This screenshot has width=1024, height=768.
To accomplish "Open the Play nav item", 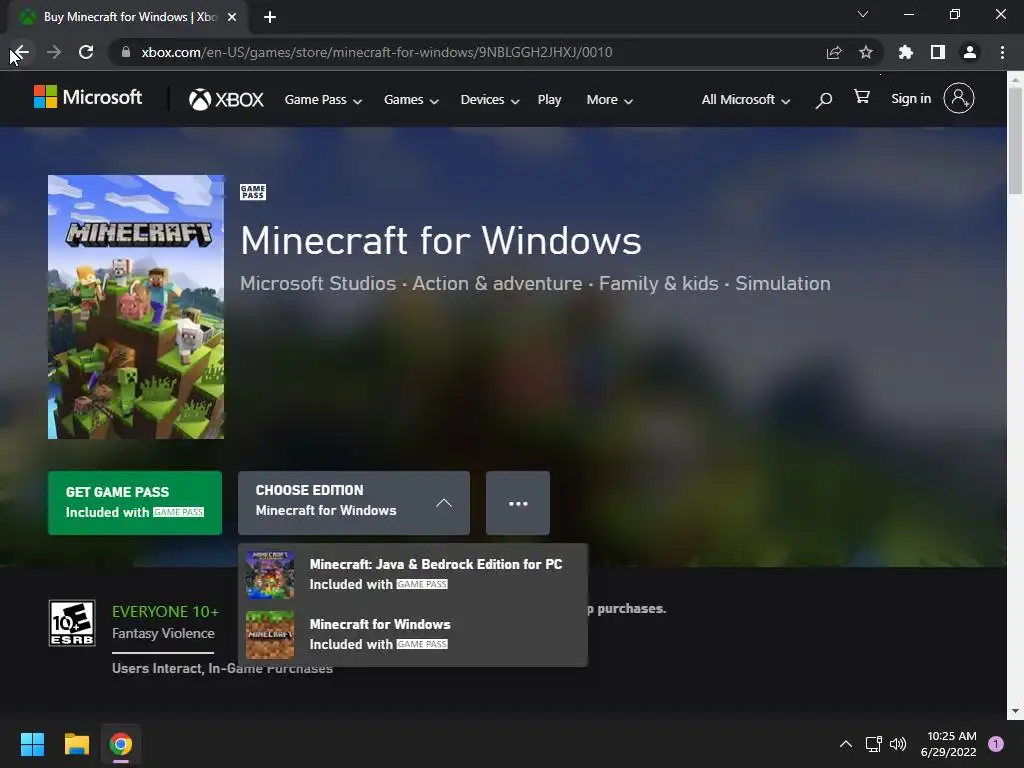I will (x=549, y=100).
